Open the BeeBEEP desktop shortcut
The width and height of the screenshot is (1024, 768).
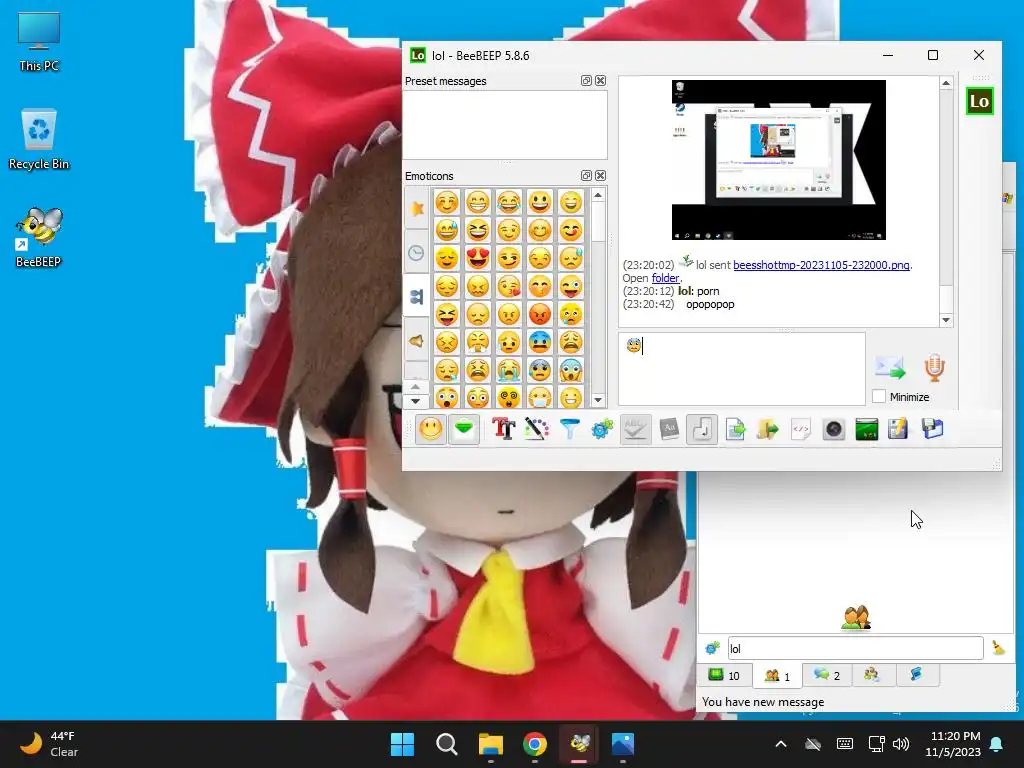pyautogui.click(x=39, y=238)
